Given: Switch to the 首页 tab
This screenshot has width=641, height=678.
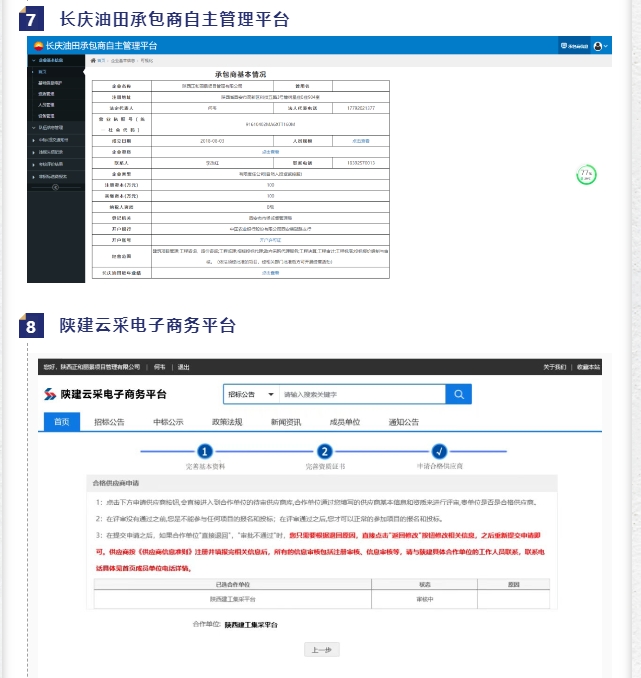Looking at the screenshot, I should (62, 422).
